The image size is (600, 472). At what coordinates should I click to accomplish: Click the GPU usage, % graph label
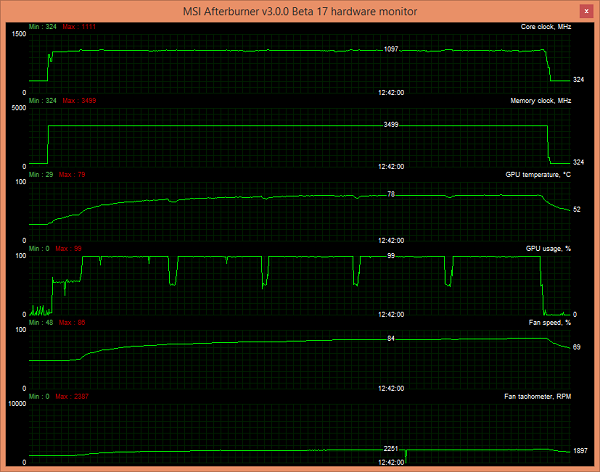(548, 248)
